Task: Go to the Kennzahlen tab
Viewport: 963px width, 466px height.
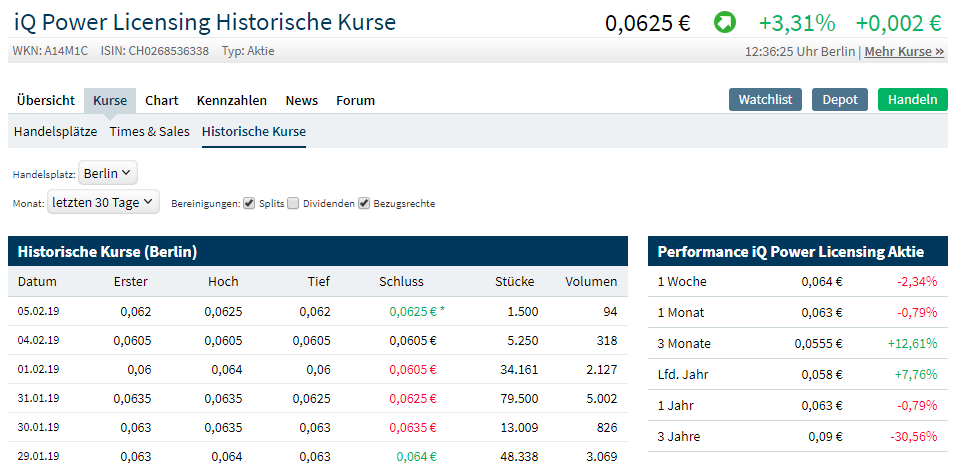Action: coord(232,100)
